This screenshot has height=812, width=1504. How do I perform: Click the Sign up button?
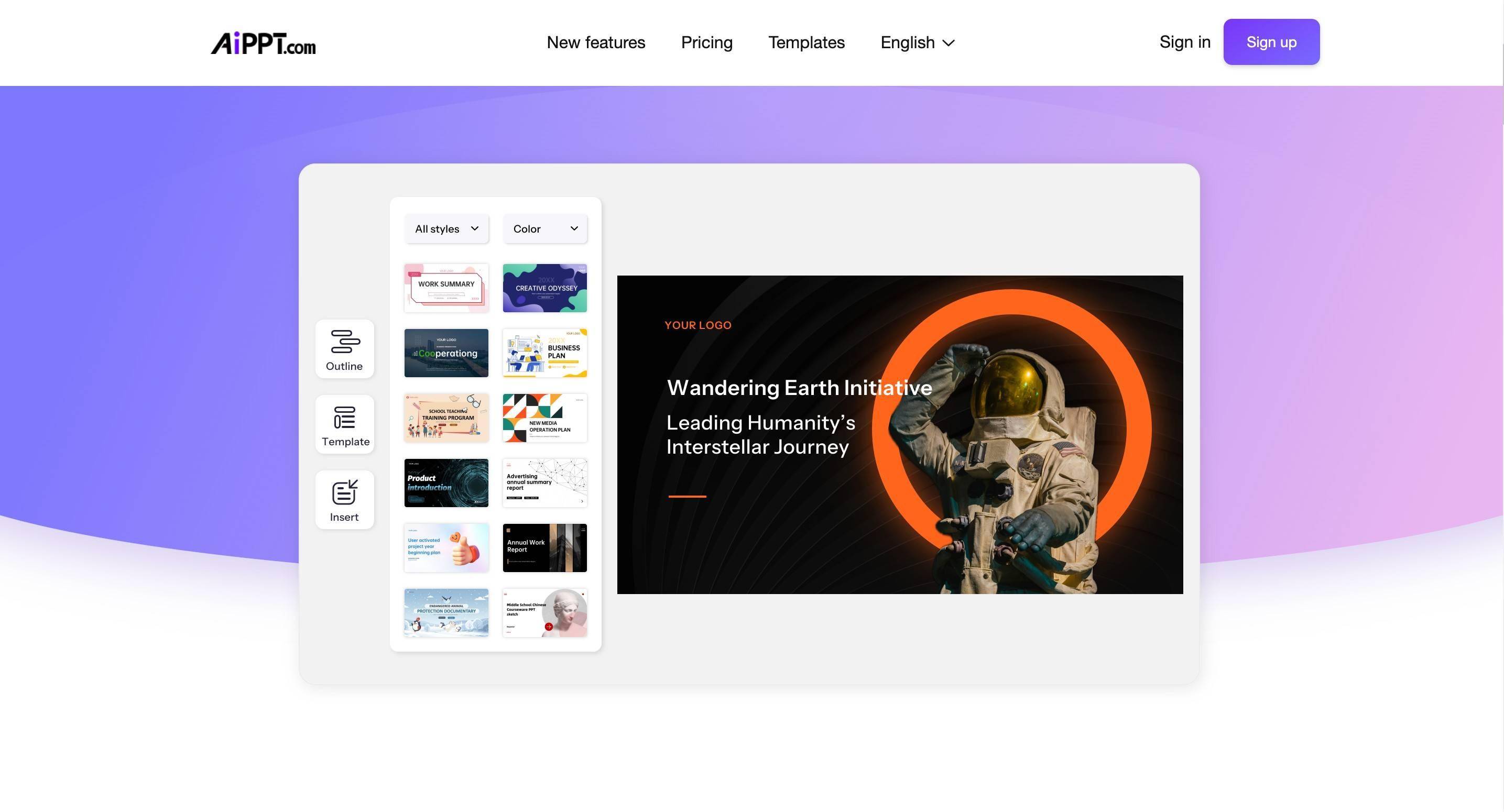(1271, 42)
